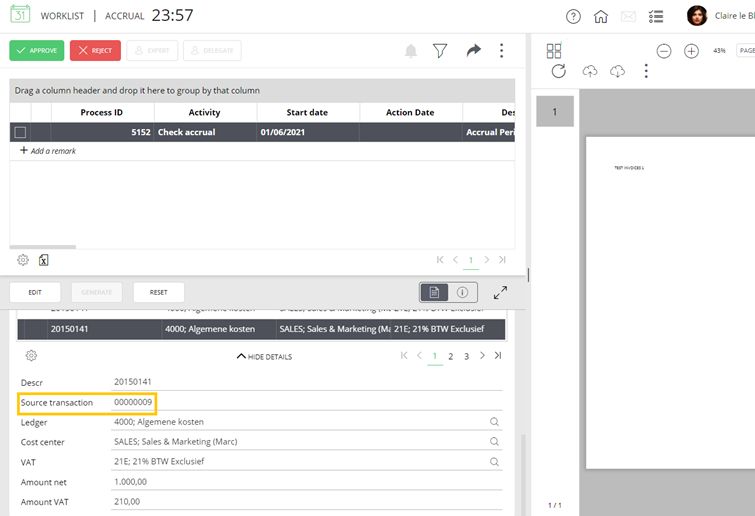
Task: Export grid to Excel icon
Action: pyautogui.click(x=44, y=260)
